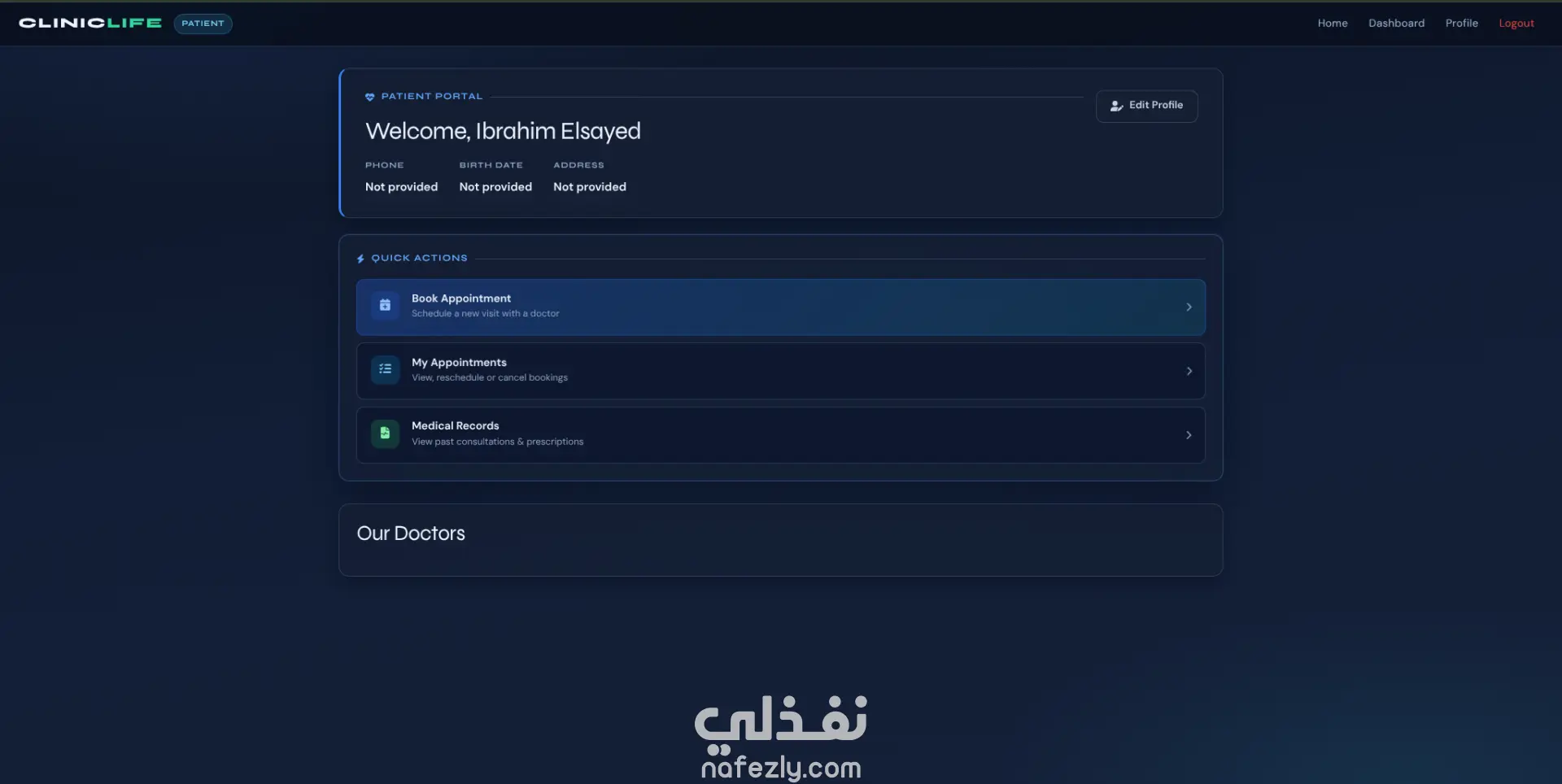Open the Dashboard nav link
This screenshot has height=784, width=1562.
(1396, 23)
